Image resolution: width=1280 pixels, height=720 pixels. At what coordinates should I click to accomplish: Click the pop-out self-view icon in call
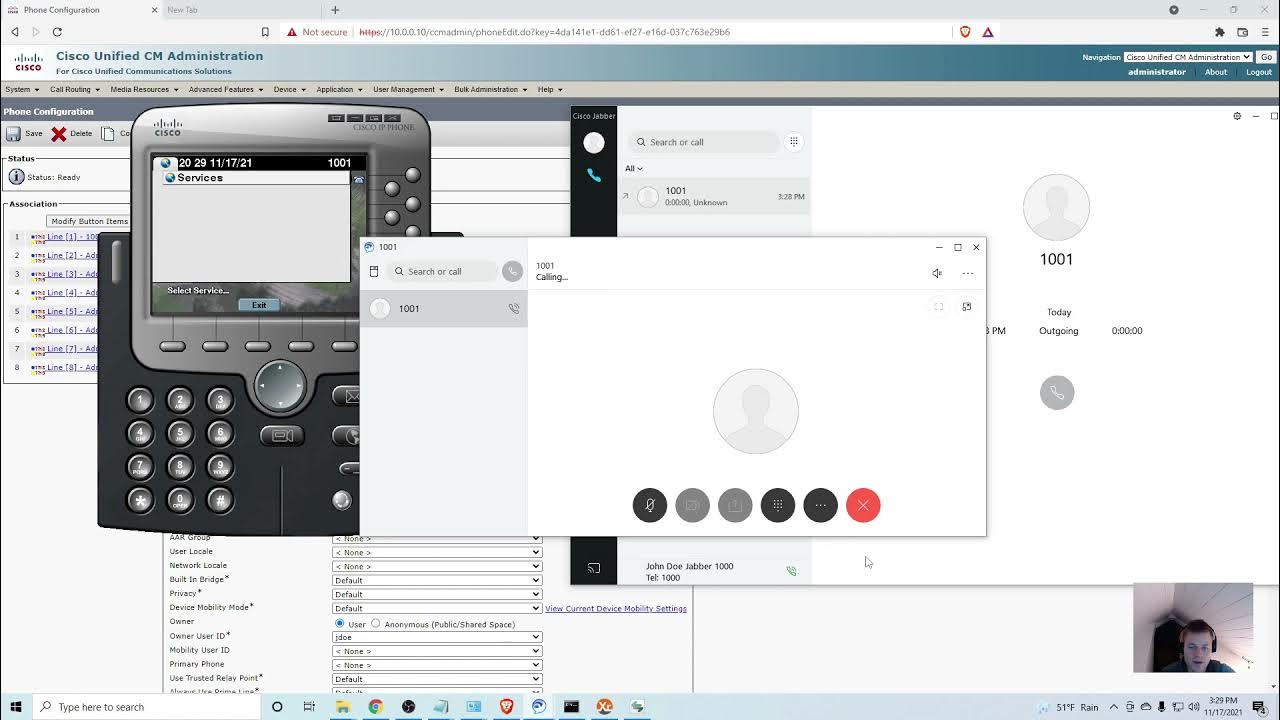coord(966,307)
